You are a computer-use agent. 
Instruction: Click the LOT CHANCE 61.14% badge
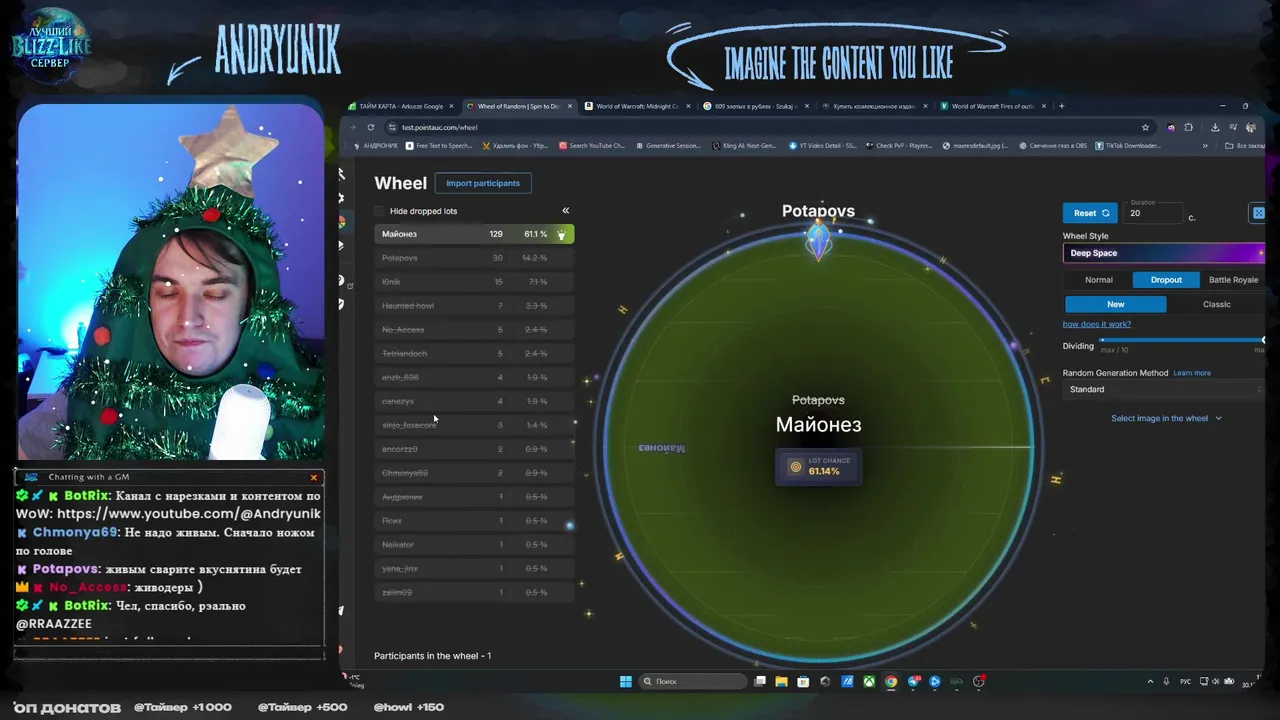(x=818, y=466)
